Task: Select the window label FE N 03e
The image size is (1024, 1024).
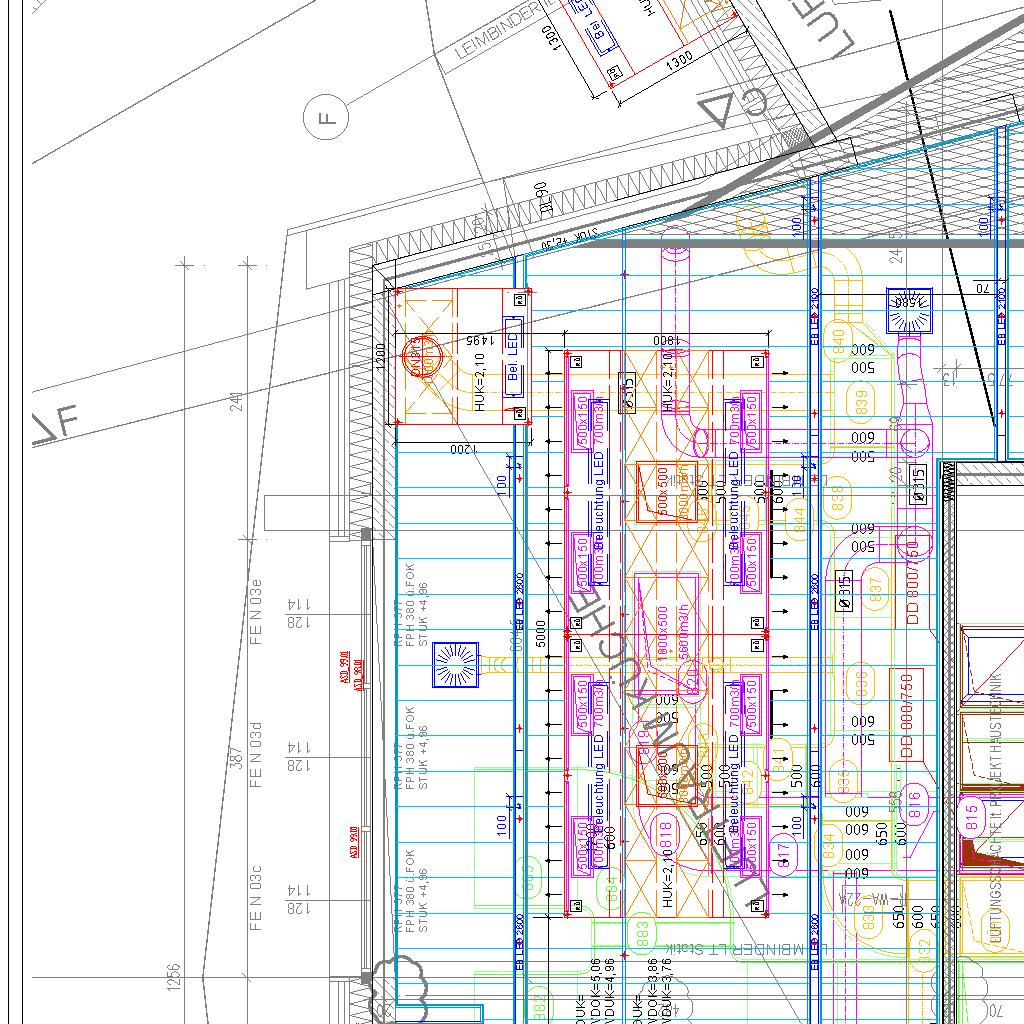Action: coord(257,611)
